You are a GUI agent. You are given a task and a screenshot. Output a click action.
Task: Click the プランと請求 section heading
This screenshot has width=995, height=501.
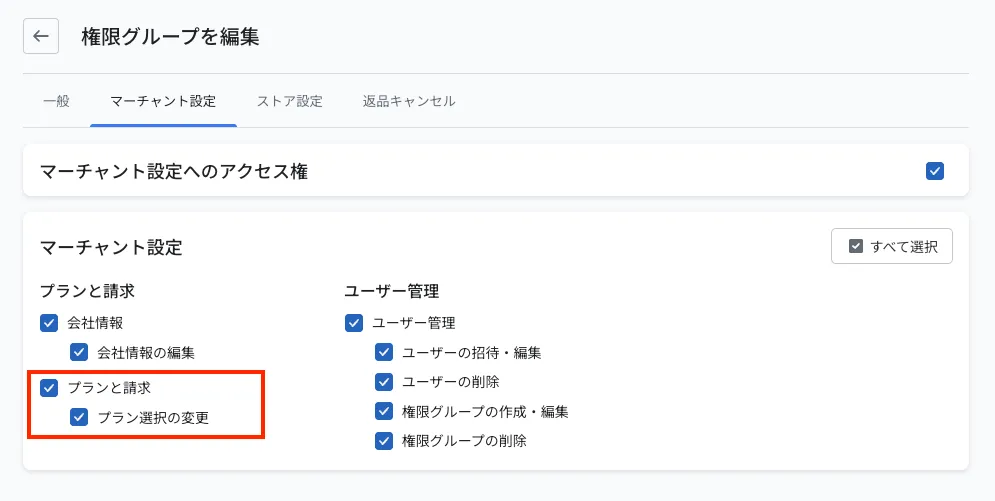pyautogui.click(x=88, y=291)
